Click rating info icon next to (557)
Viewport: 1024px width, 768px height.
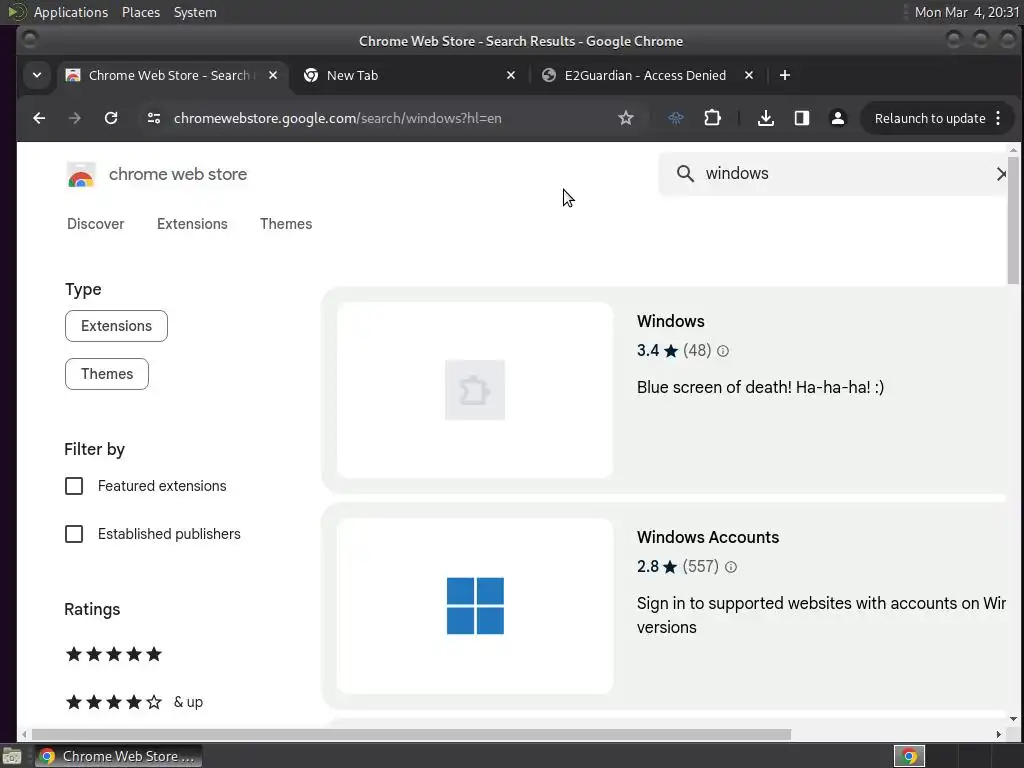click(x=731, y=567)
